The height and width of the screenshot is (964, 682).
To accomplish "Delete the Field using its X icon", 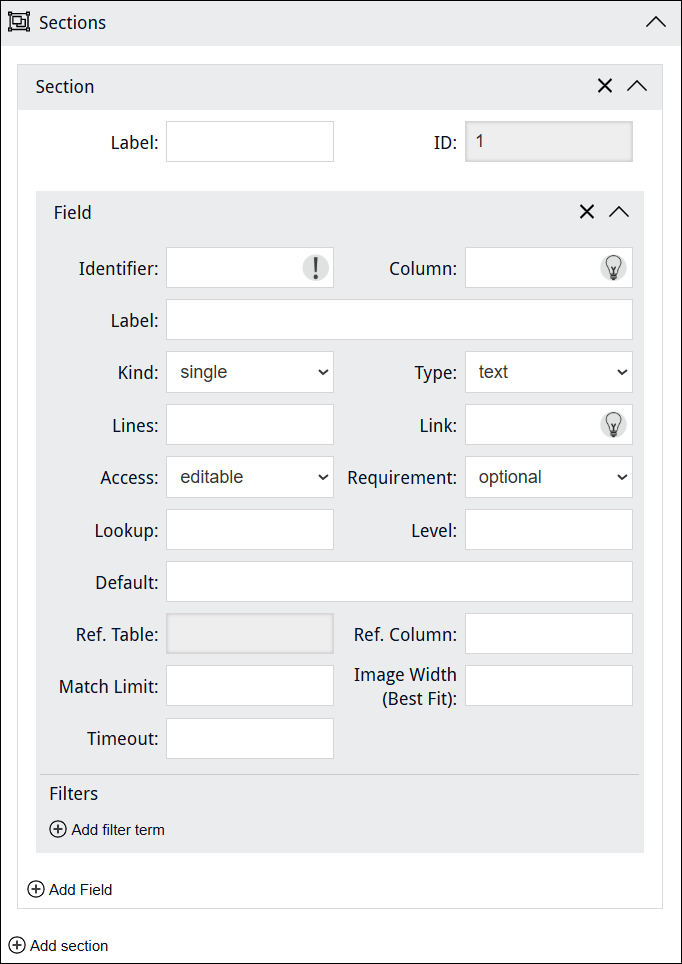I will [x=587, y=212].
